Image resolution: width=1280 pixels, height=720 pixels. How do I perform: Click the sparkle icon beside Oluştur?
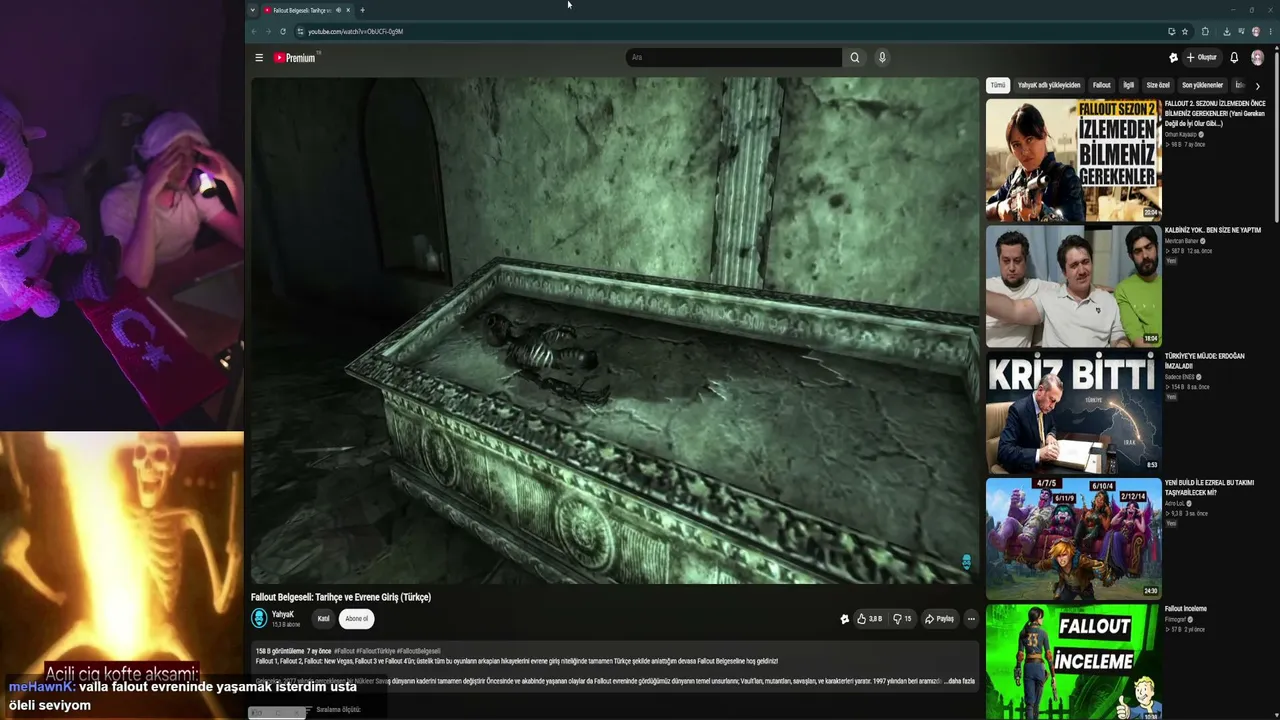point(1173,58)
